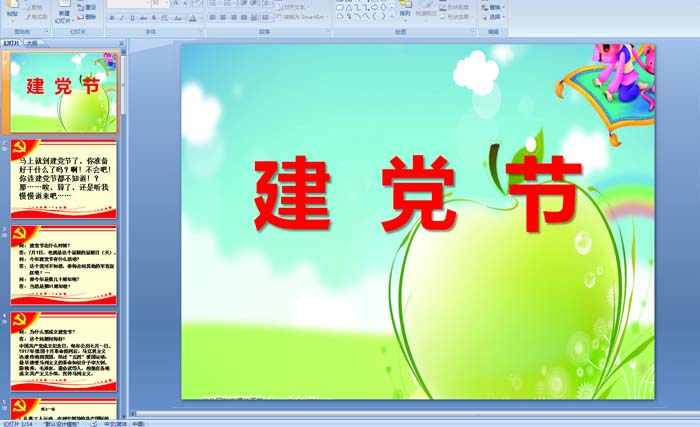This screenshot has width=700, height=427.
Task: Click the Paste (粘贴) icon
Action: tap(12, 5)
